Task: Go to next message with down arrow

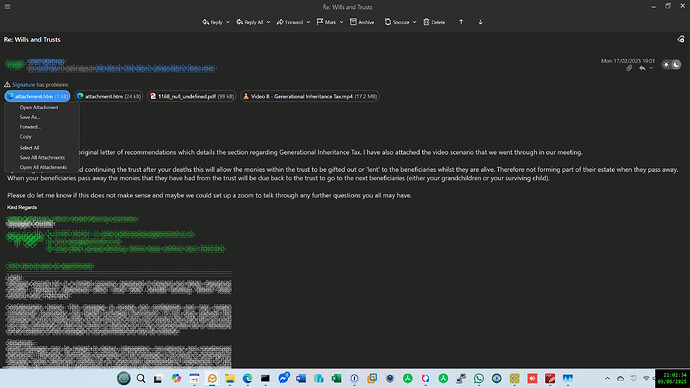Action: [480, 22]
